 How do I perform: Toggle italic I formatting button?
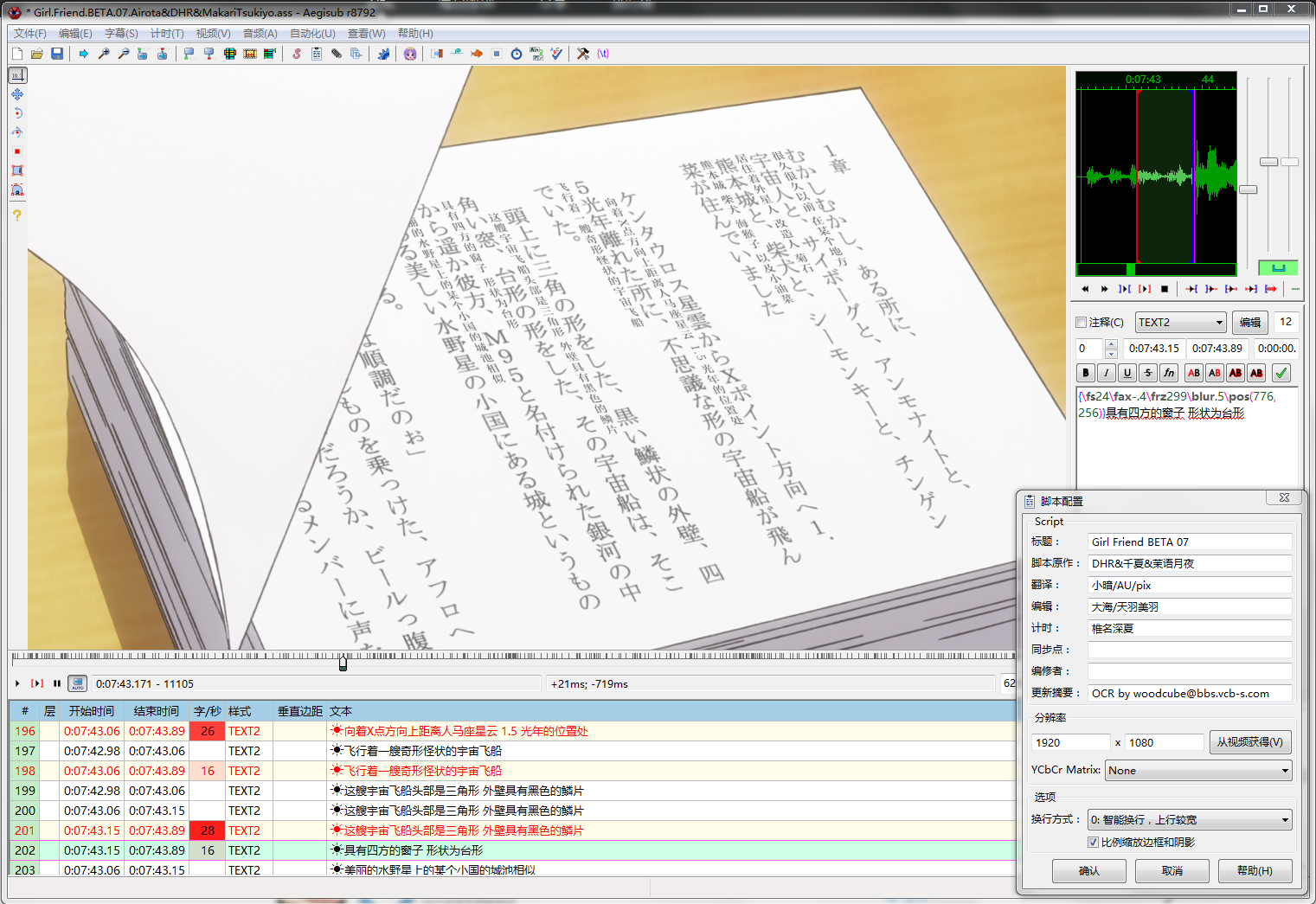(1107, 373)
